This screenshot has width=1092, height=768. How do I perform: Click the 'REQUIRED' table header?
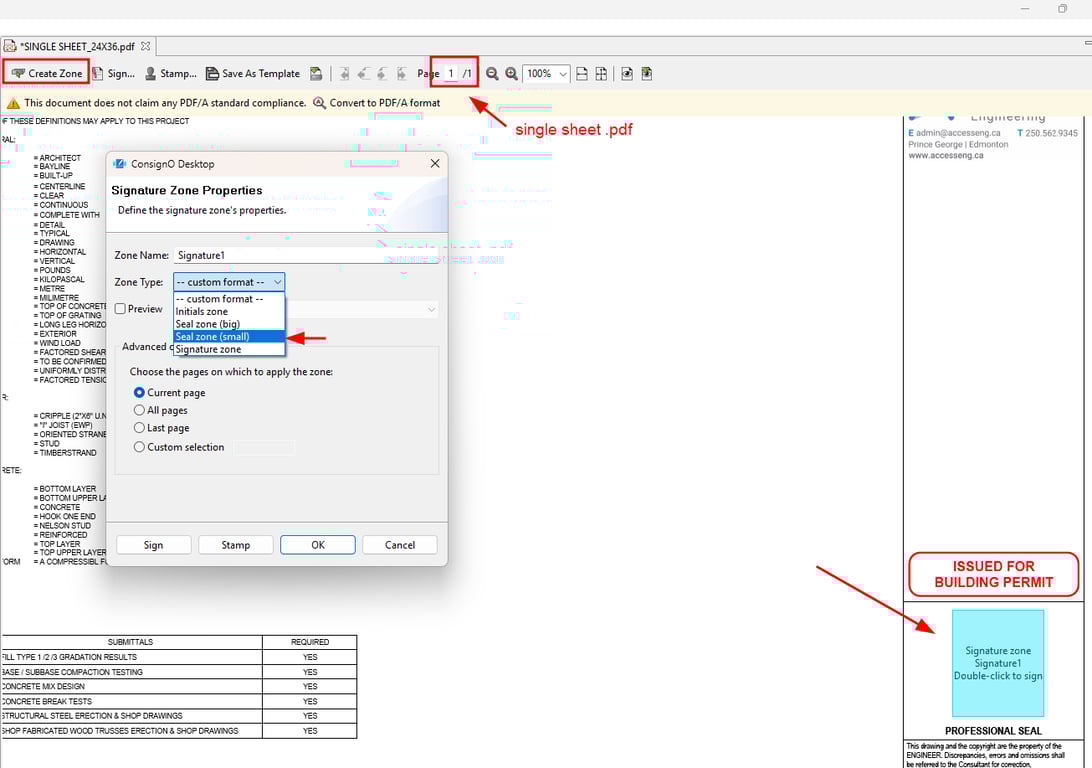[310, 642]
